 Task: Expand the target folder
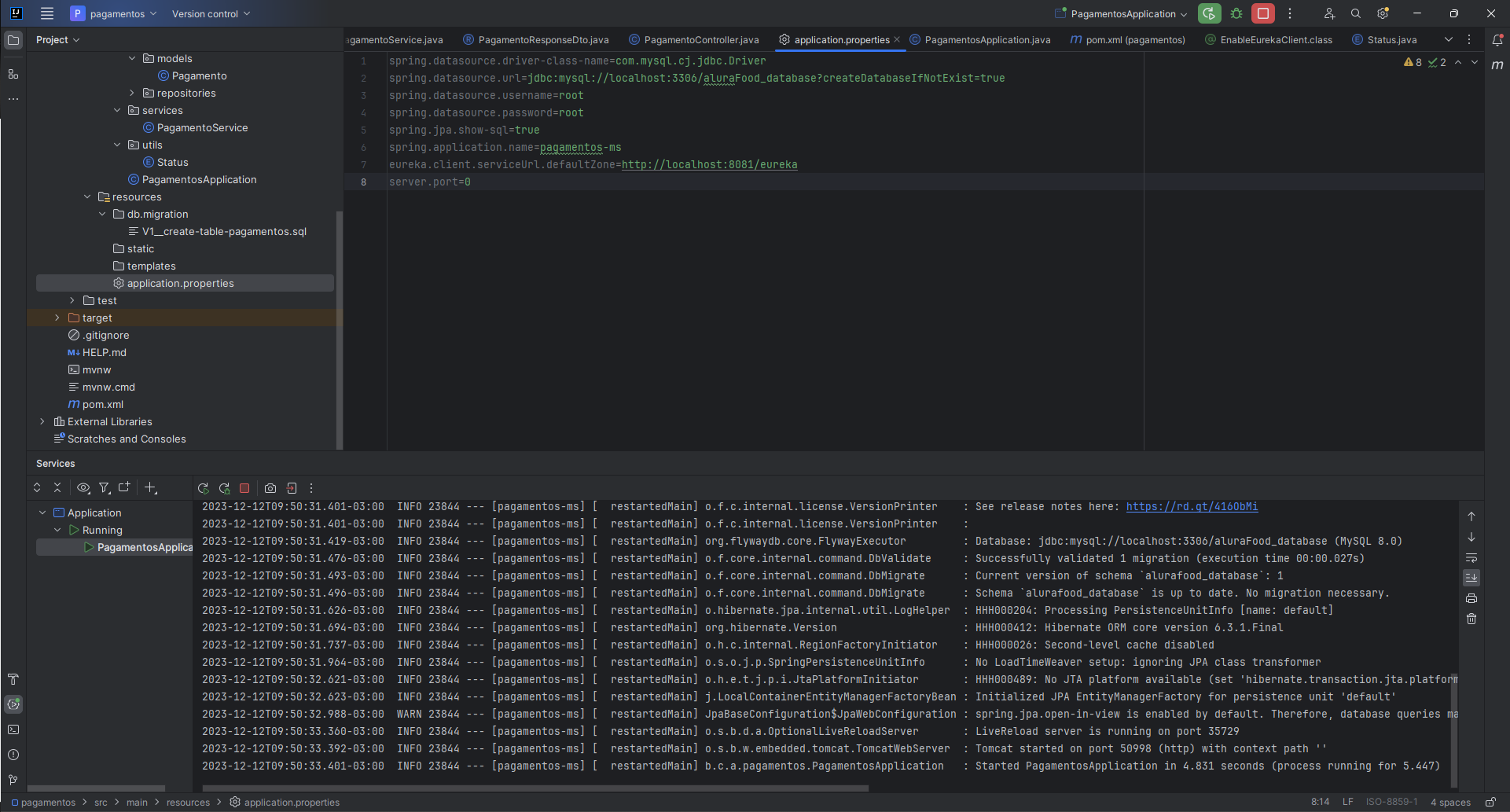click(x=57, y=318)
